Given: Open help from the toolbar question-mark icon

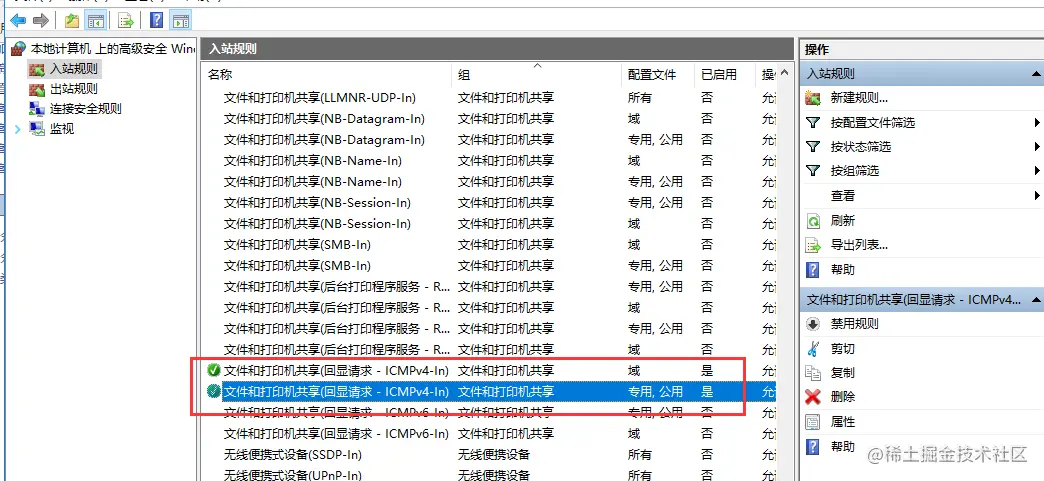Looking at the screenshot, I should [x=156, y=21].
